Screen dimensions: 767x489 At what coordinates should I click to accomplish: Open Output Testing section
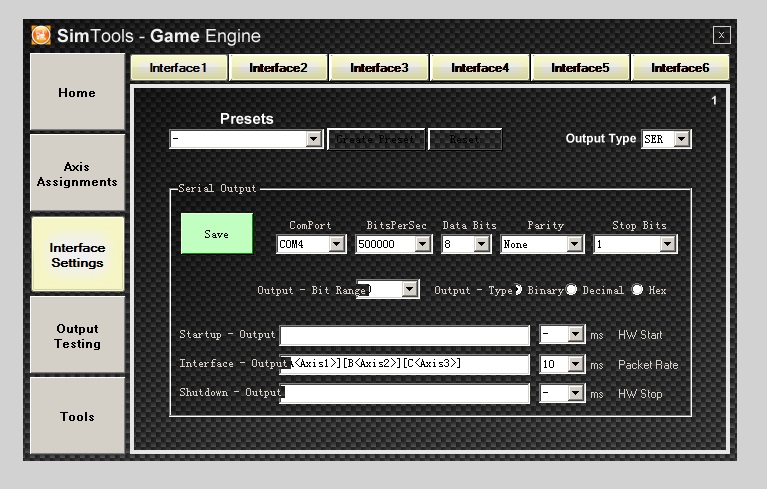click(77, 335)
